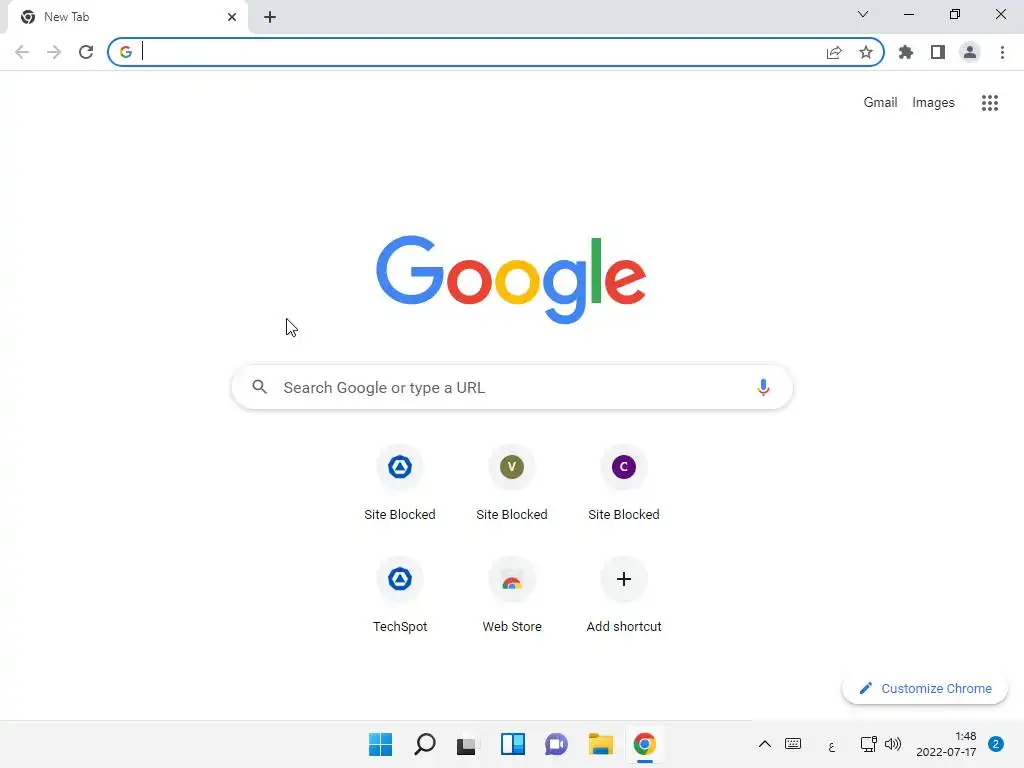
Task: Select the New Tab tab
Action: pos(127,17)
